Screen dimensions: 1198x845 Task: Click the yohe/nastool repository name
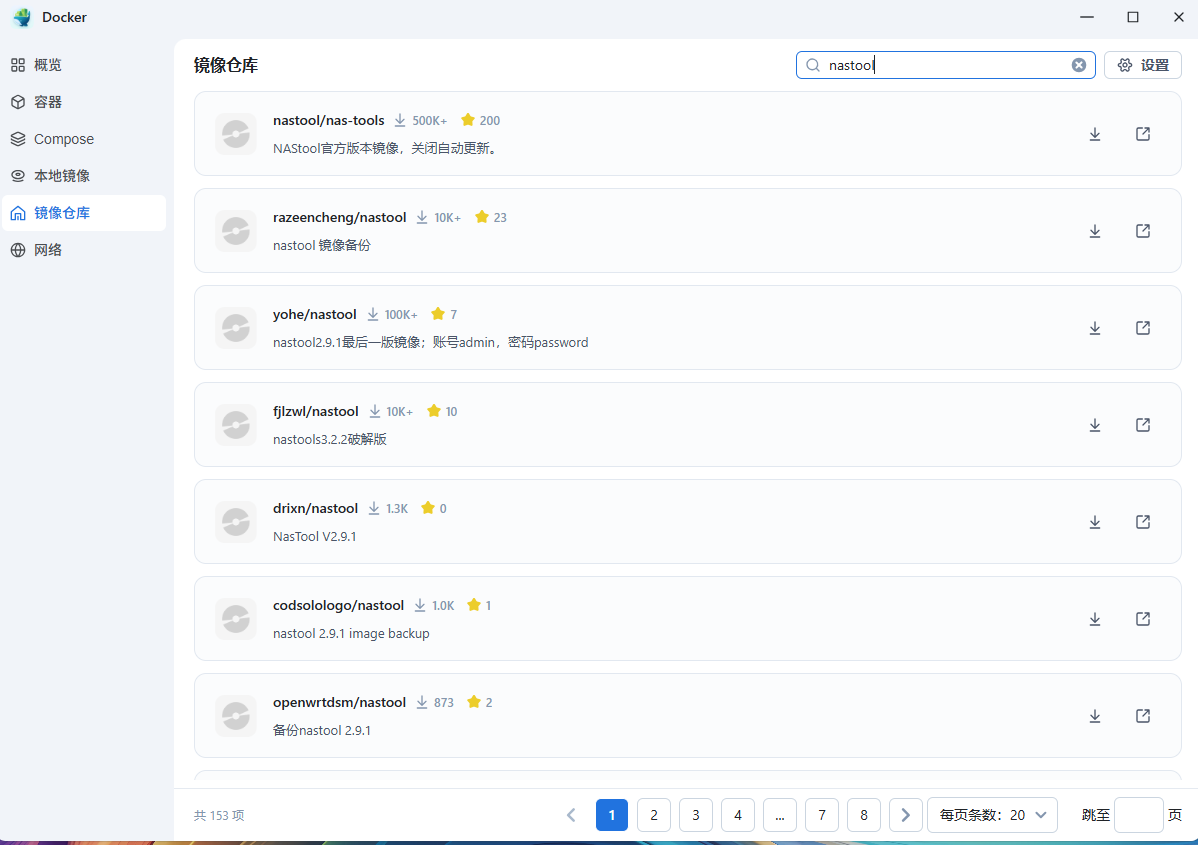click(x=315, y=314)
